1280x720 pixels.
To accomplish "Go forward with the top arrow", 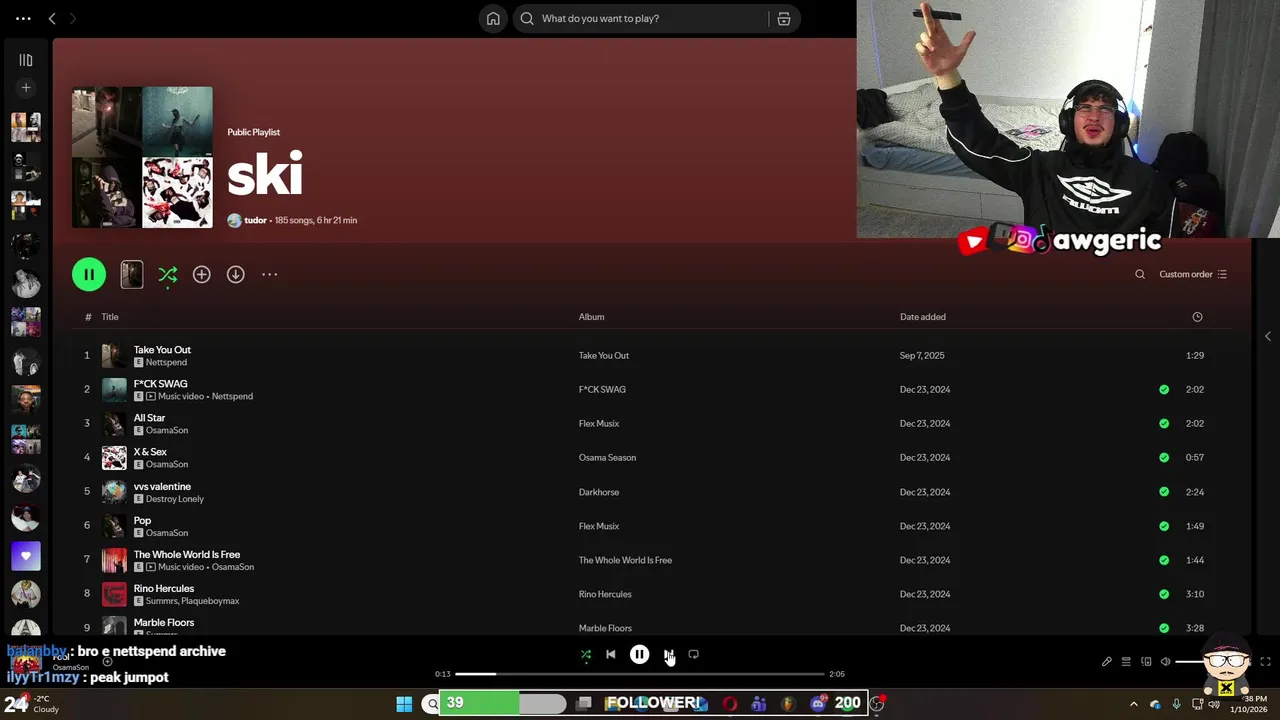I will 72,18.
